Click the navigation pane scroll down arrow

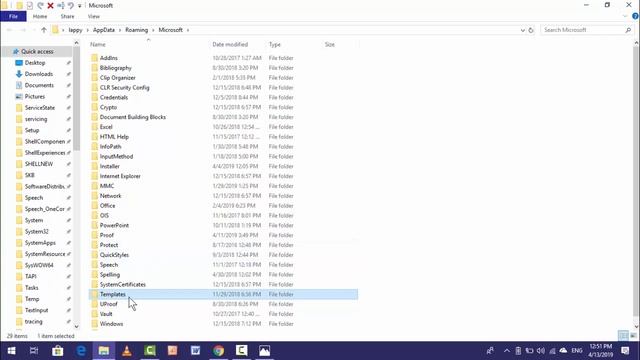(x=76, y=327)
